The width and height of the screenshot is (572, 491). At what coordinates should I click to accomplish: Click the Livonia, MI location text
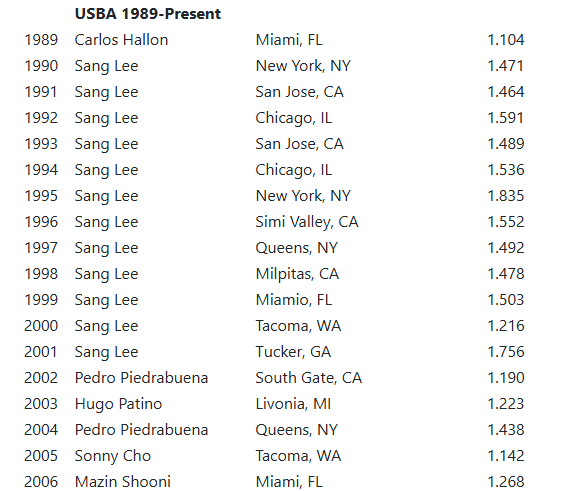click(293, 404)
